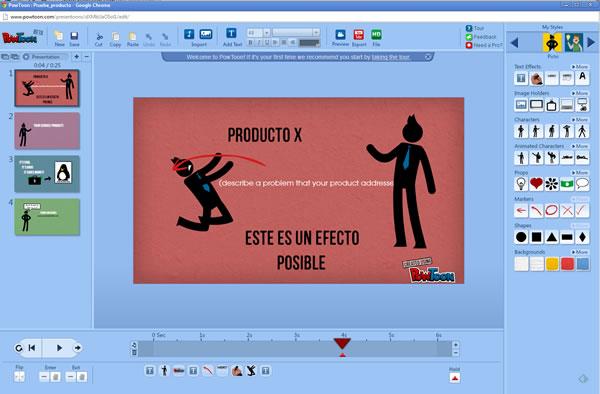Viewport: 600px width, 394px height.
Task: Open the font family dropdown
Action: (x=316, y=33)
